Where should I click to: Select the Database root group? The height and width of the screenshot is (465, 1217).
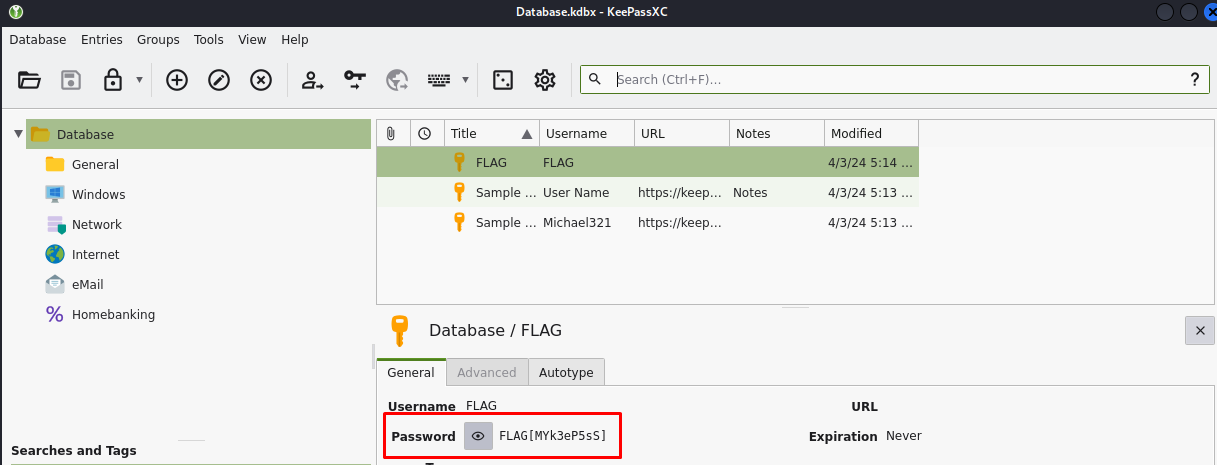(x=199, y=134)
